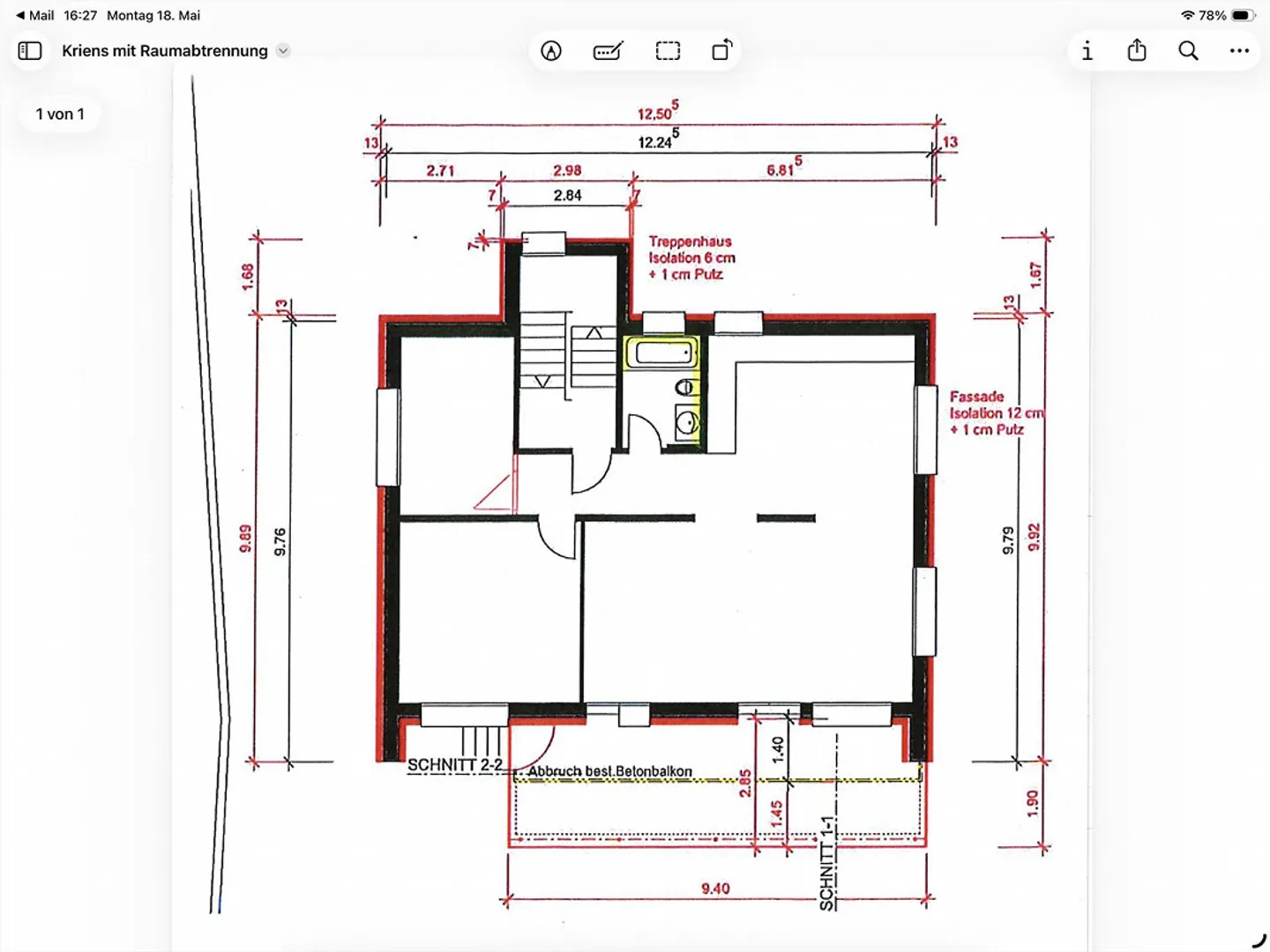The image size is (1270, 952).
Task: Tap the 2.85 balcony depth dimension
Action: pos(745,784)
